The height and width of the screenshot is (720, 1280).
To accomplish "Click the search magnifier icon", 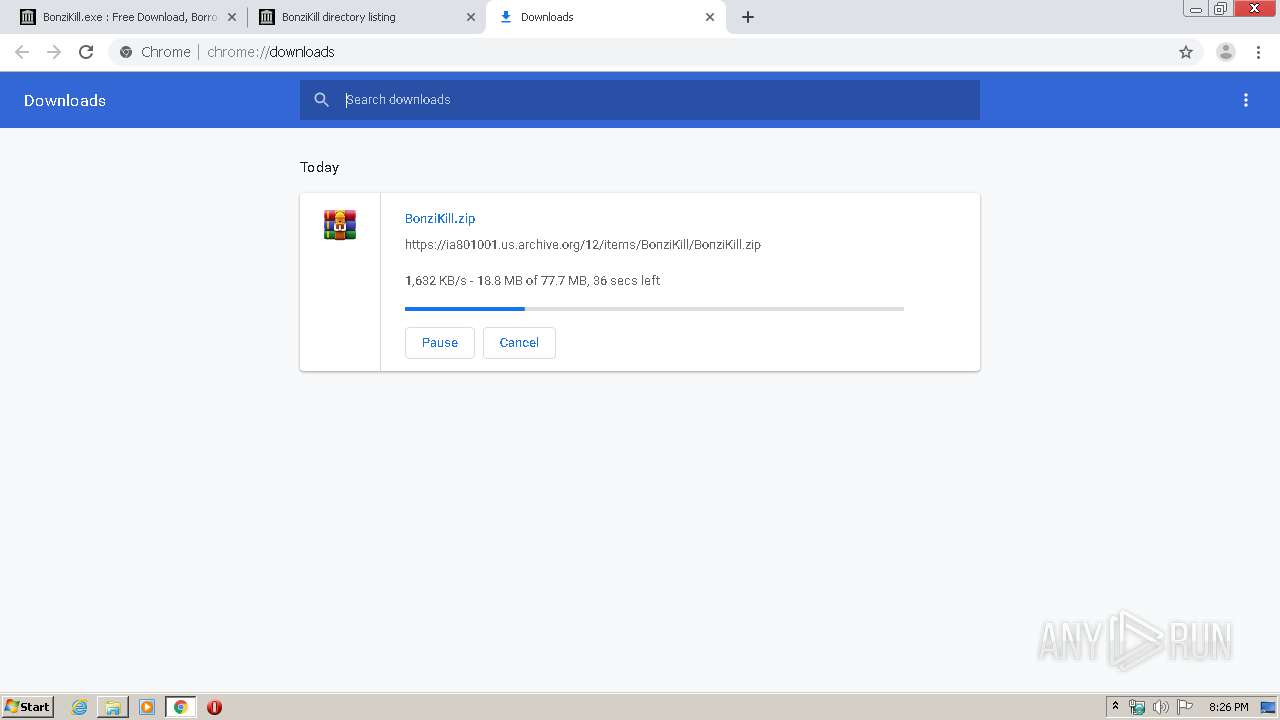I will pyautogui.click(x=321, y=100).
